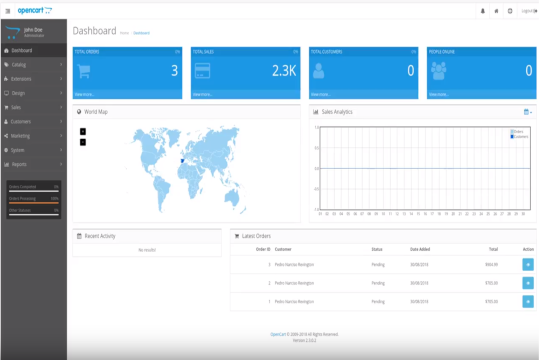Click the OpenCart logo
Viewport: 540px width, 360px height.
pyautogui.click(x=35, y=11)
